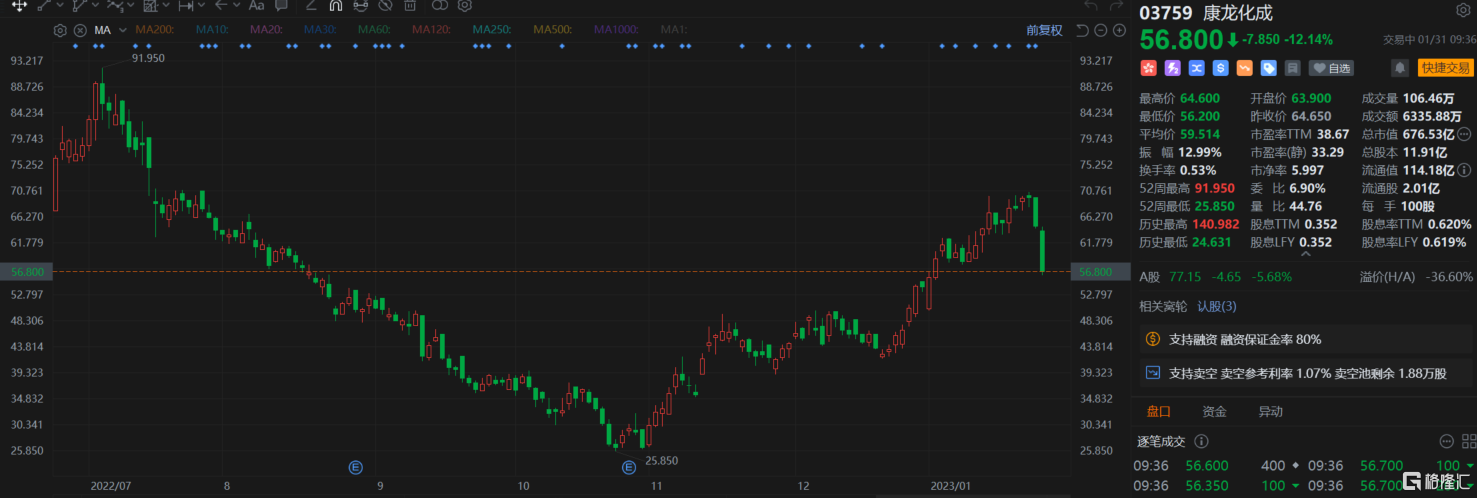This screenshot has height=498, width=1477.
Task: Select the magnet snap drawing tool
Action: coord(336,5)
